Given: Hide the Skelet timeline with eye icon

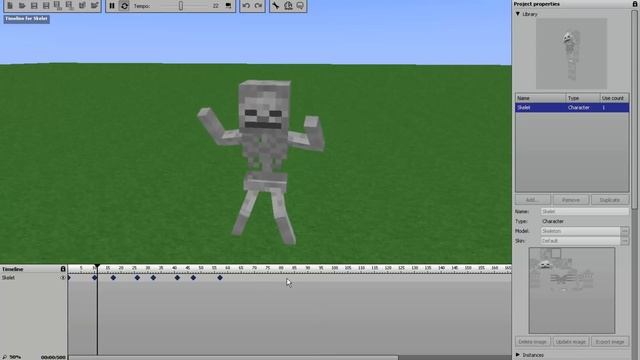Looking at the screenshot, I should tap(63, 278).
